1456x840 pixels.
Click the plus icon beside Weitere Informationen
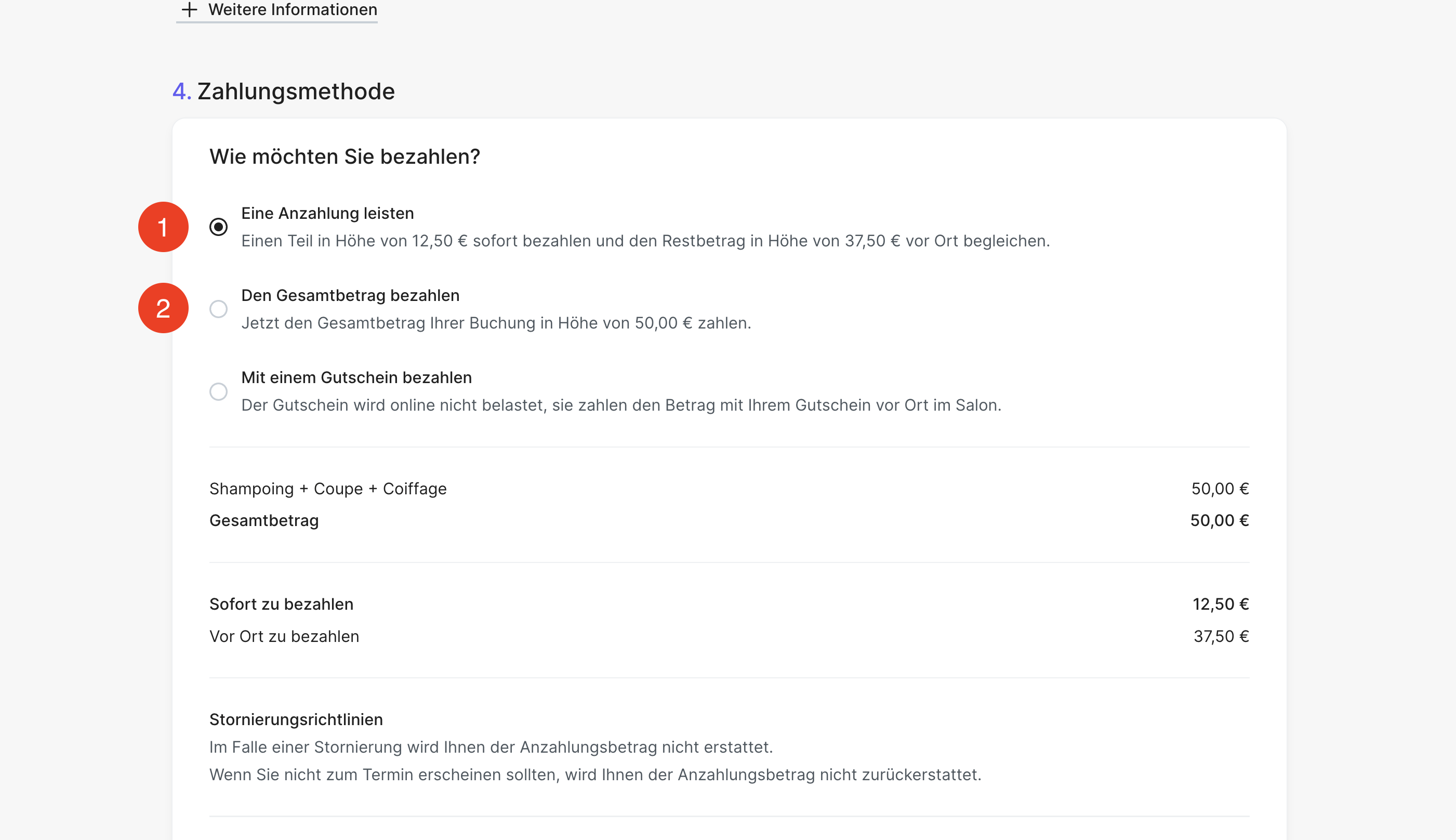[189, 9]
